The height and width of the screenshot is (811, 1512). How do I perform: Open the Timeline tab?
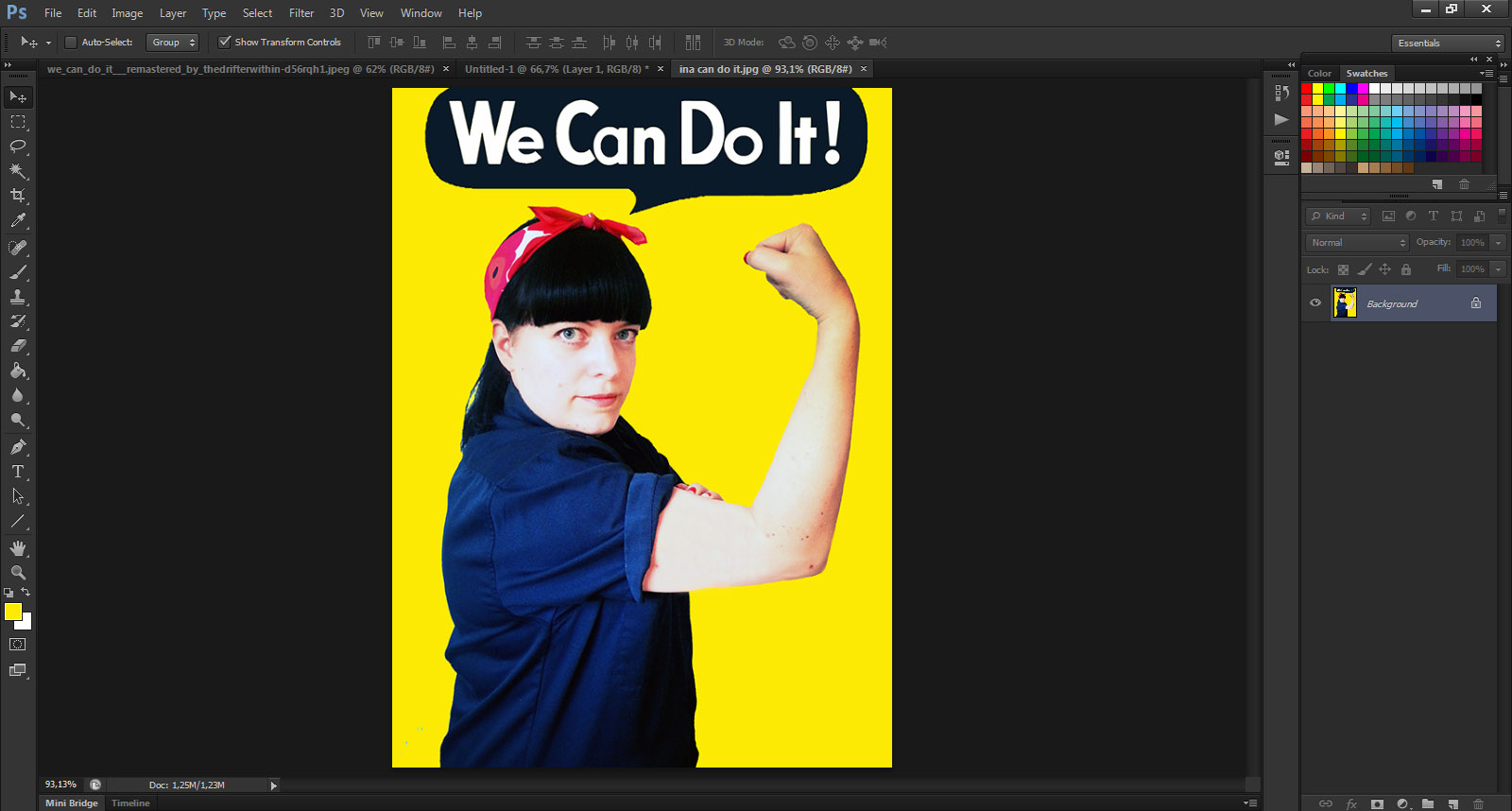click(130, 803)
